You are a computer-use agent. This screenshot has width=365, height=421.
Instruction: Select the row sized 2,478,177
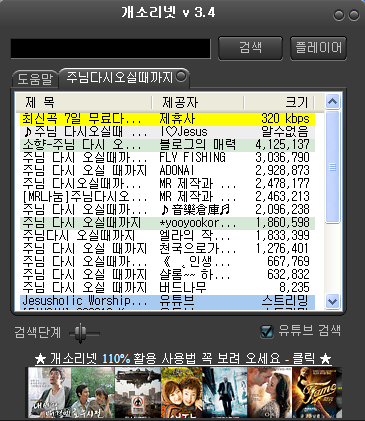167,184
